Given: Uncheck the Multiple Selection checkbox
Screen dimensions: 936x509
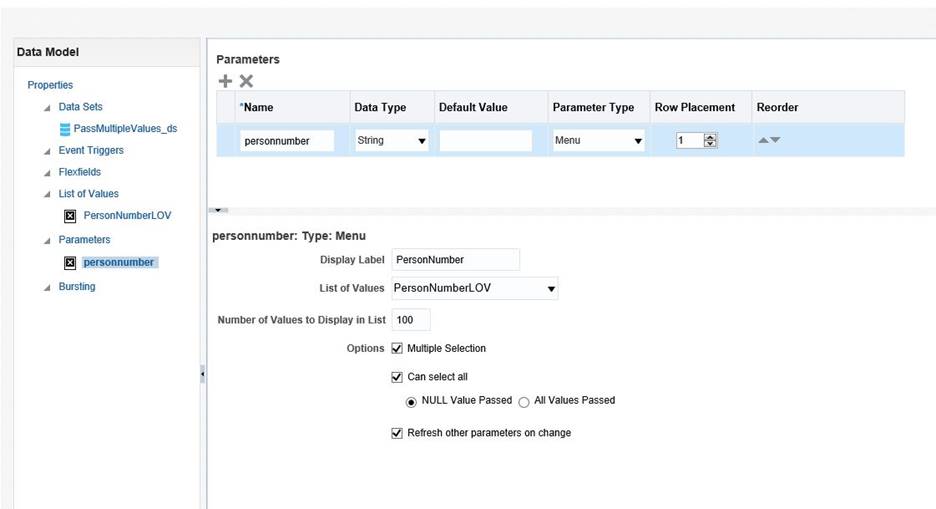Looking at the screenshot, I should (397, 348).
